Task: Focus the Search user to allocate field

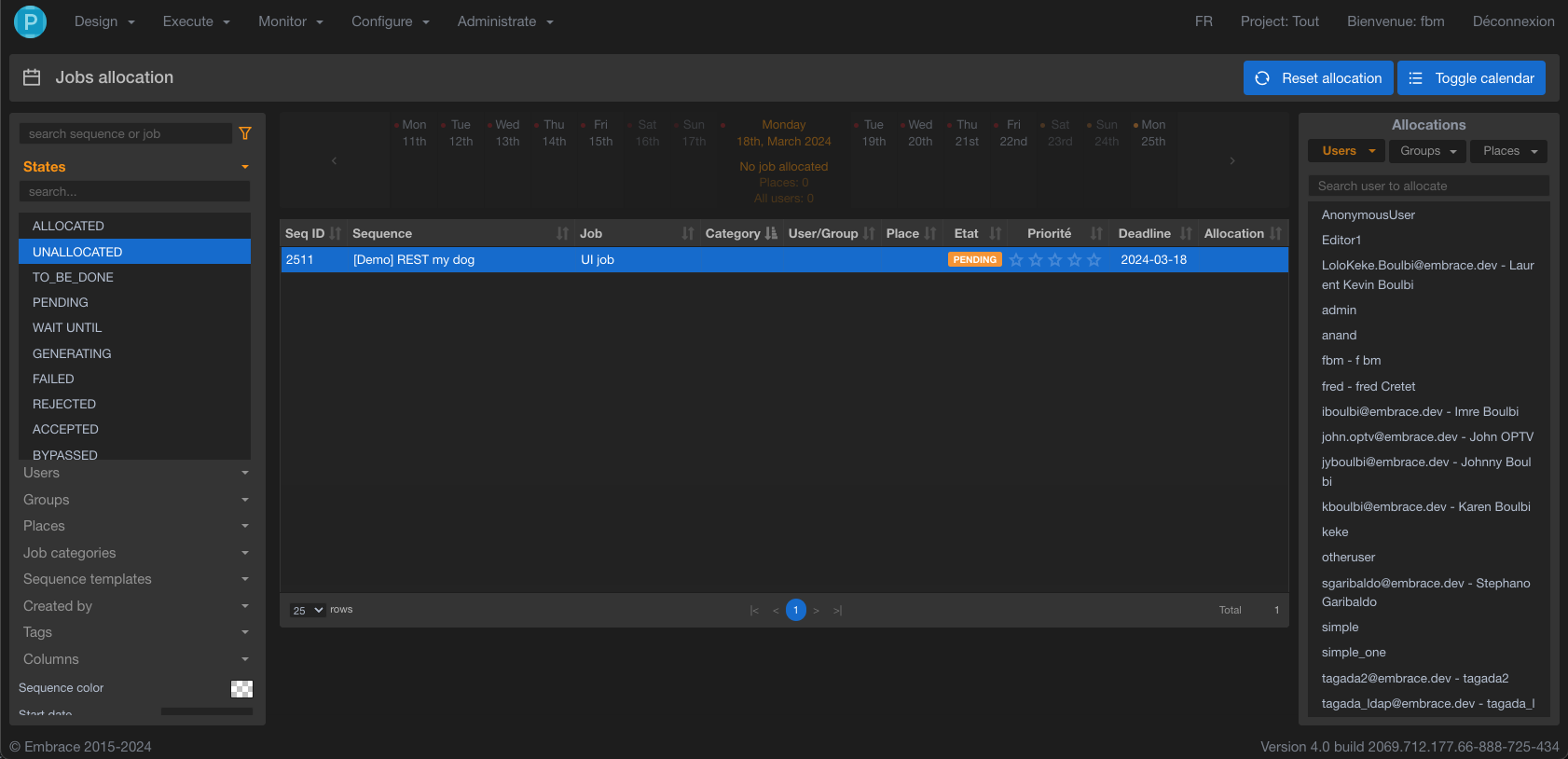Action: coord(1428,186)
